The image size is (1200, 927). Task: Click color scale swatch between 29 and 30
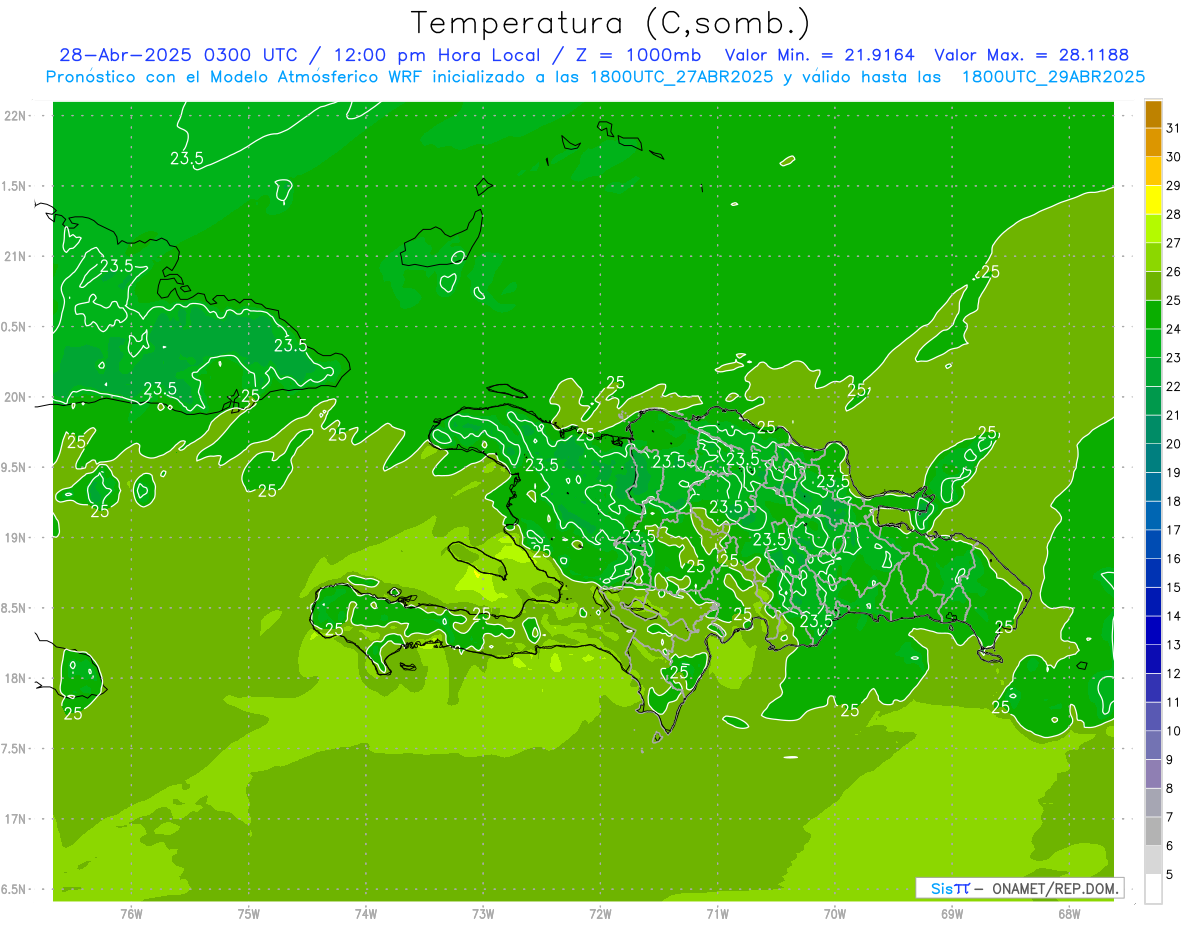[1153, 172]
